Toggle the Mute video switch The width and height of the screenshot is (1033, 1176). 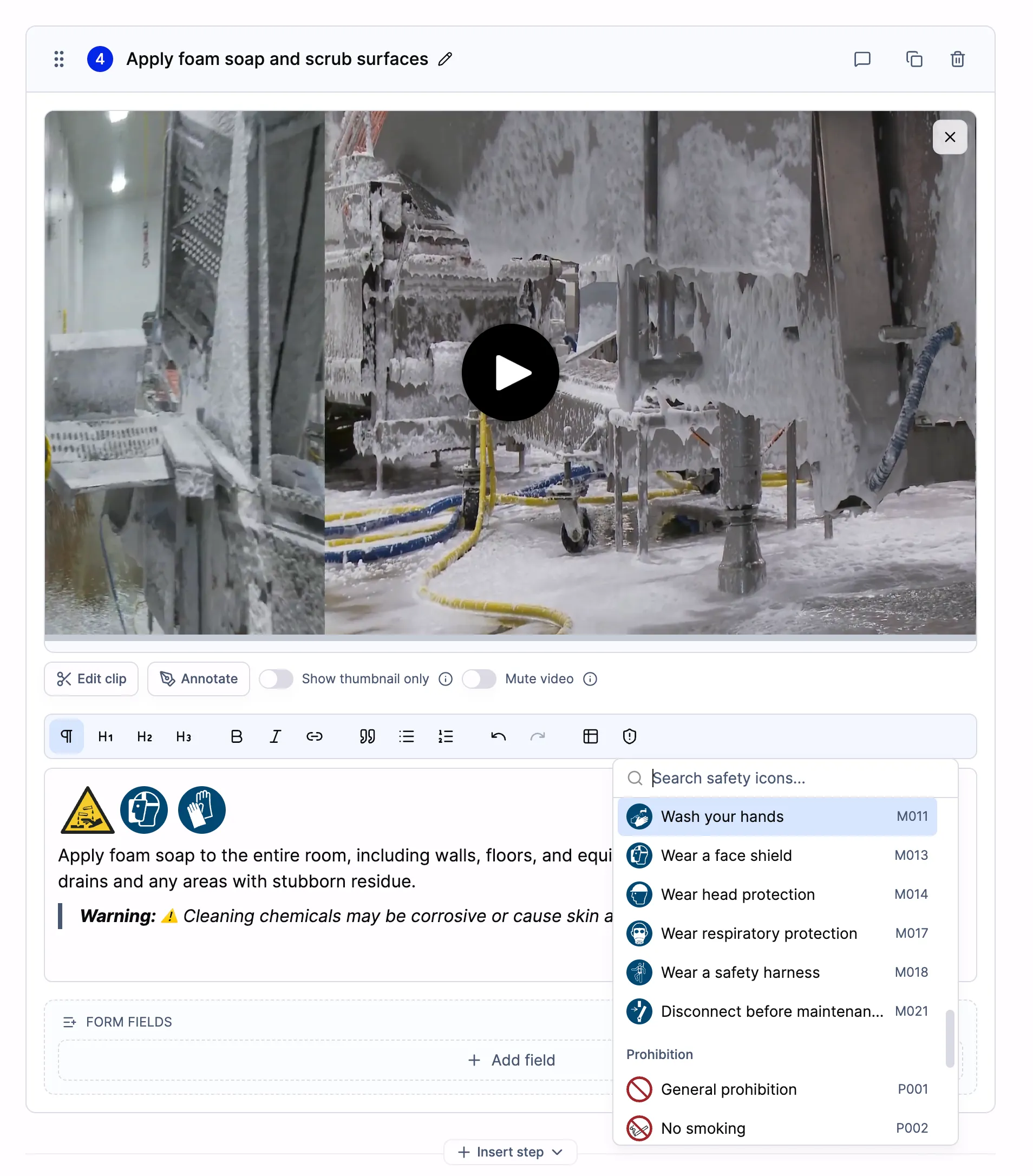(479, 679)
